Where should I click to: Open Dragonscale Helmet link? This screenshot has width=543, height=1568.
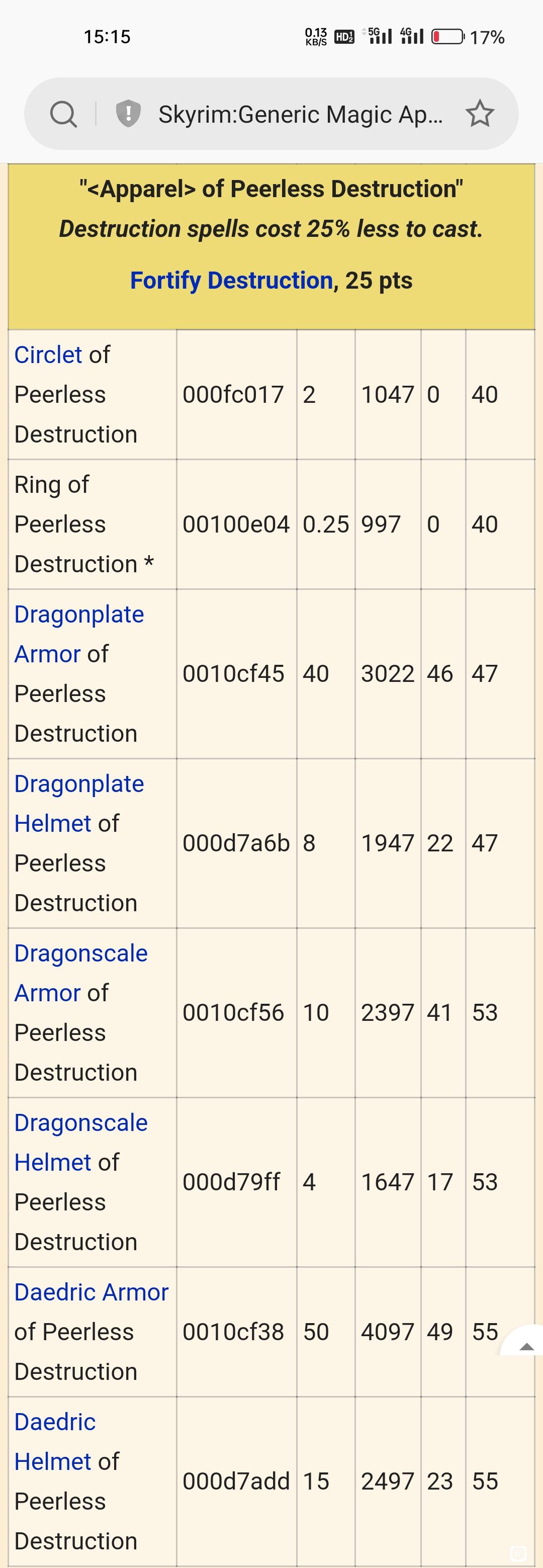point(81,1143)
